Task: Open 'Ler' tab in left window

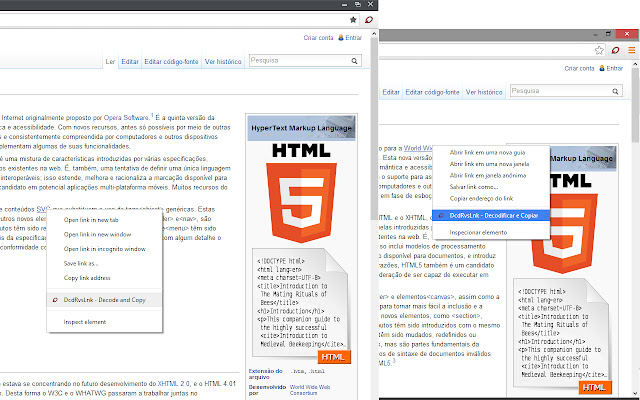Action: [110, 62]
